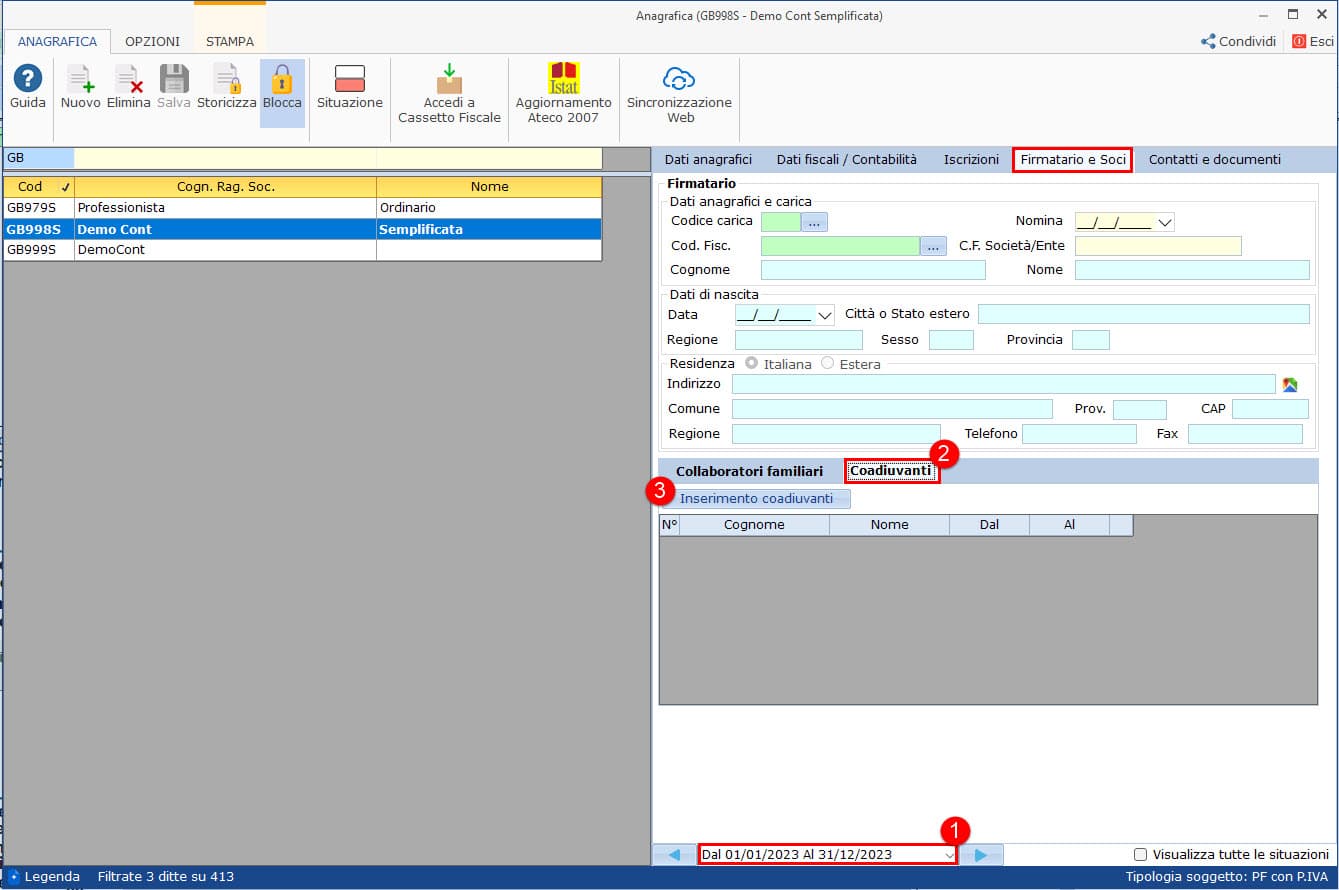Click the code filter field containing GB
The height and width of the screenshot is (890, 1339).
[x=39, y=158]
